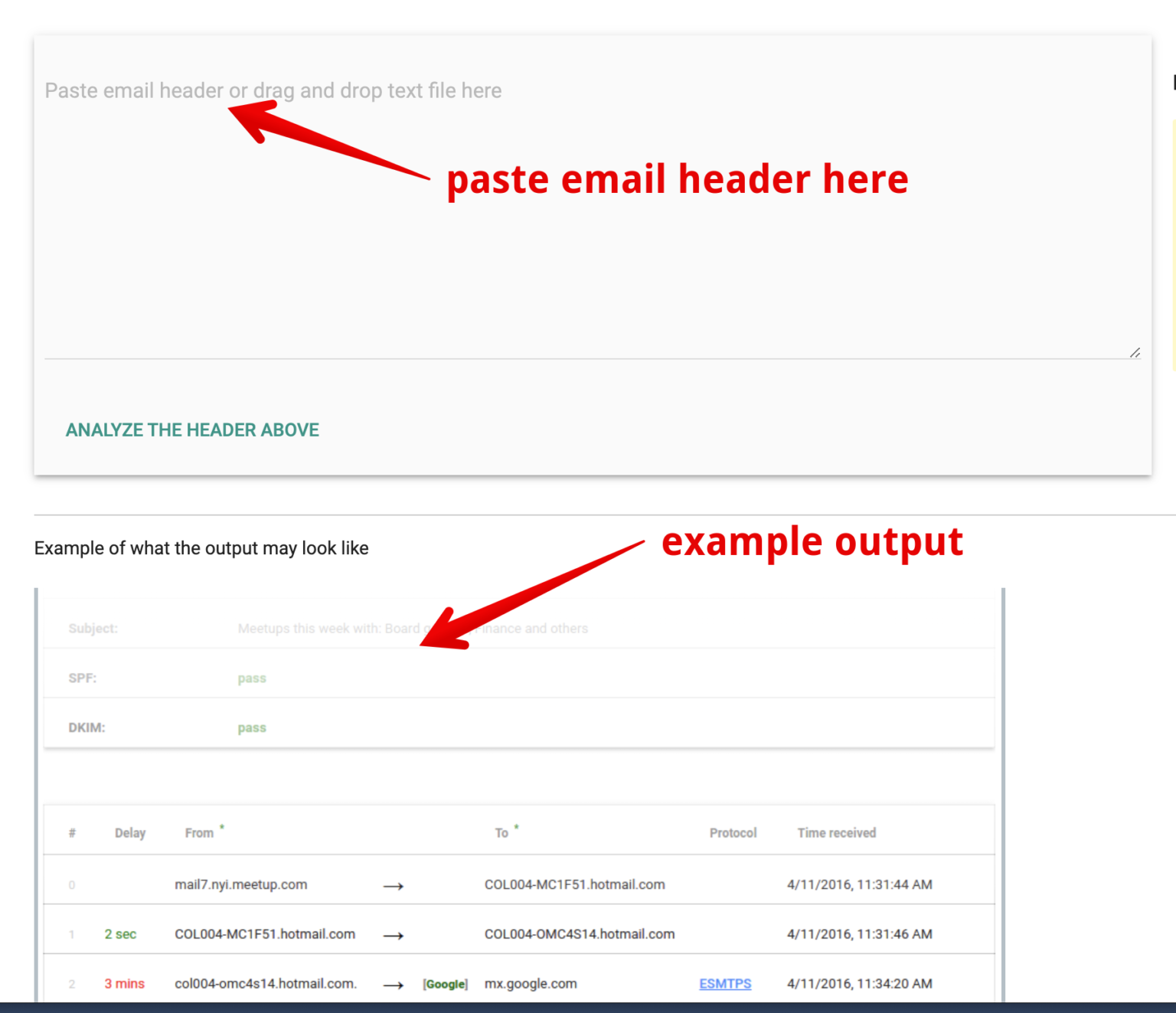Image resolution: width=1176 pixels, height=1013 pixels.
Task: Open the ESMTPS protocol link
Action: 724,984
